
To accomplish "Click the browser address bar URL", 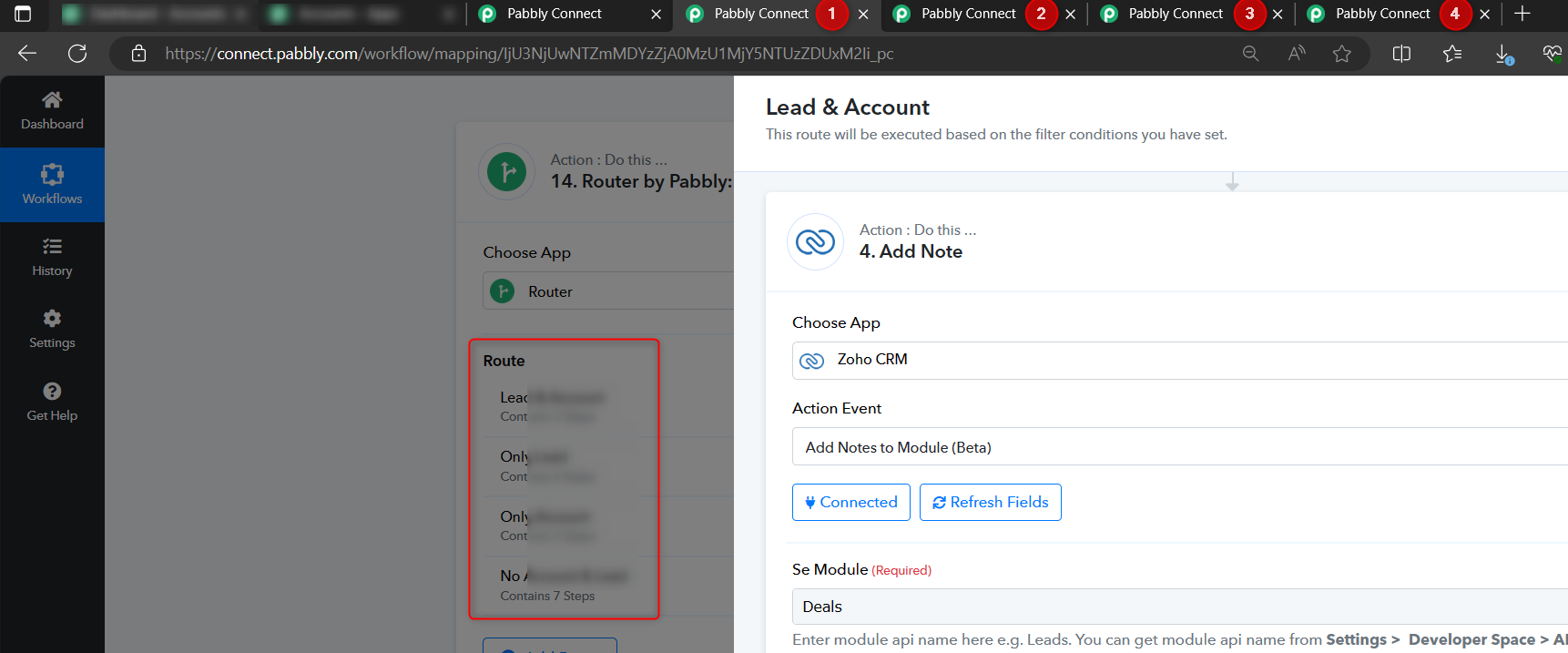I will pos(529,54).
